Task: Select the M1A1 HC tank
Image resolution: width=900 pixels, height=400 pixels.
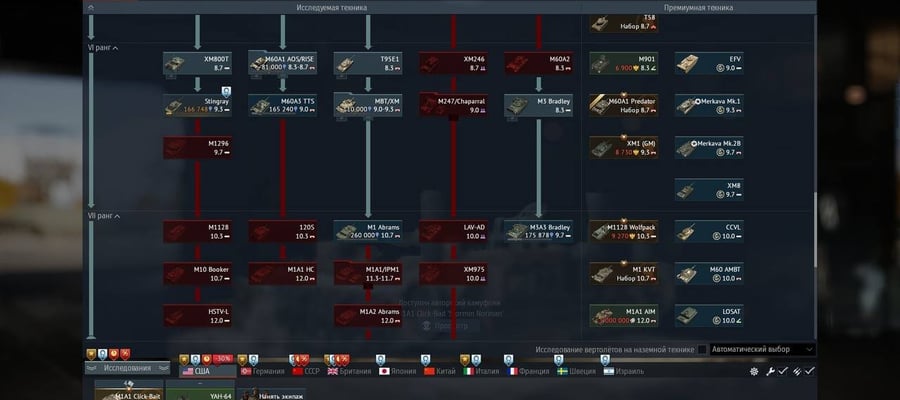Action: (282, 274)
